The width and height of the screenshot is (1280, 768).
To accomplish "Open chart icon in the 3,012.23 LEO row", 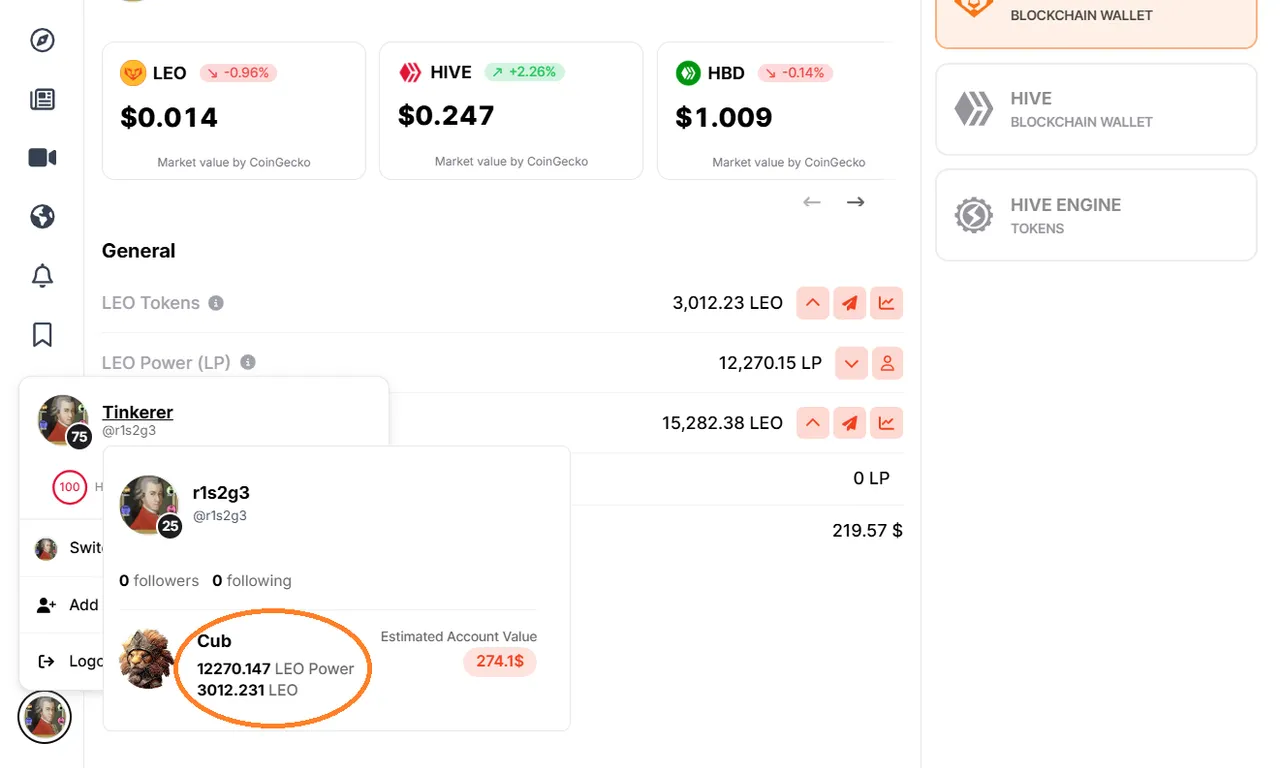I will pyautogui.click(x=887, y=303).
